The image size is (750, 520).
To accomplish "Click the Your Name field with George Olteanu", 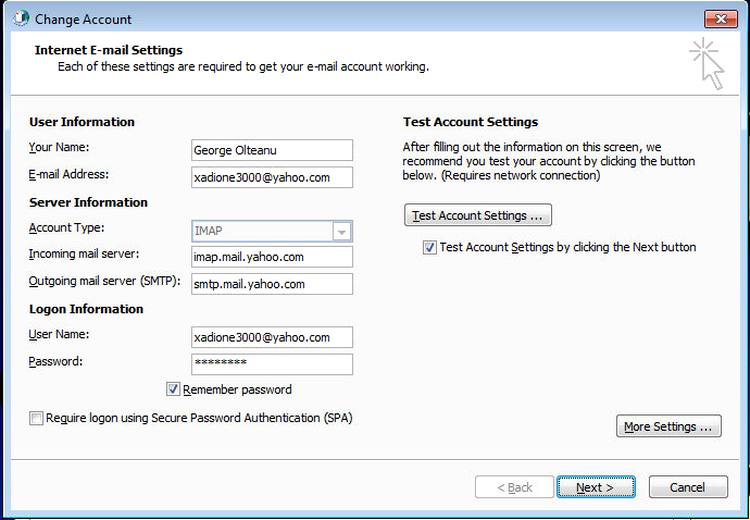I will (x=272, y=150).
